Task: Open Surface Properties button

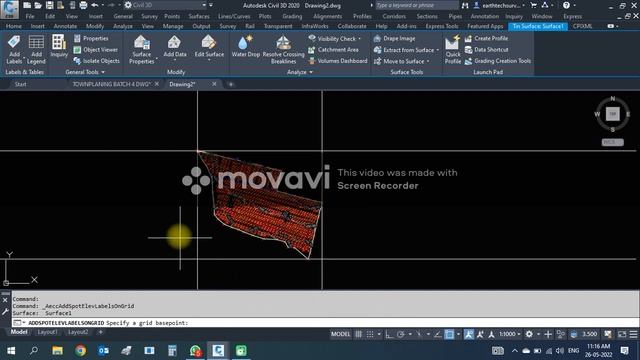Action: click(x=142, y=50)
